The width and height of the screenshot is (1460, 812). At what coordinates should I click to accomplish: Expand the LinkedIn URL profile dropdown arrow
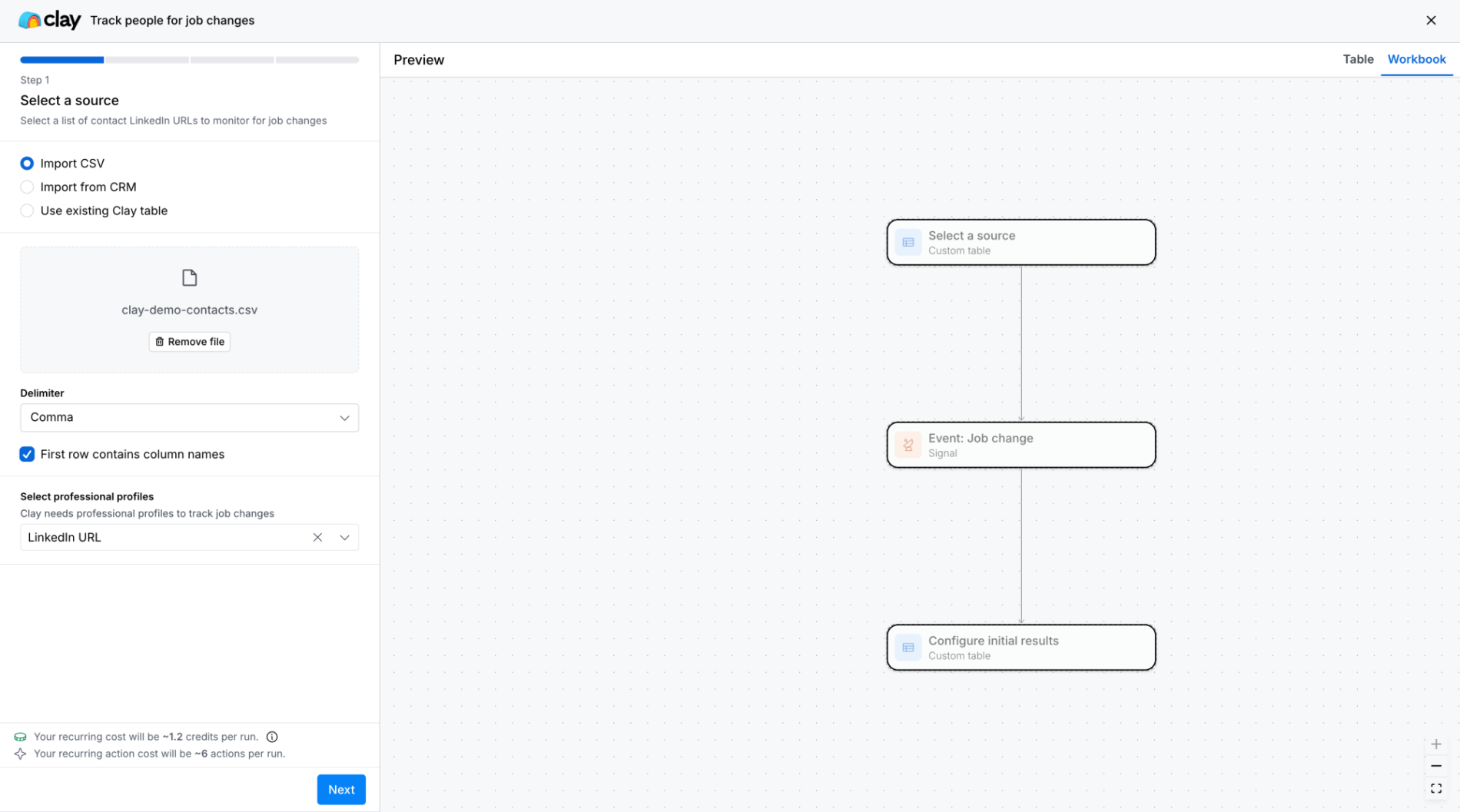click(344, 537)
